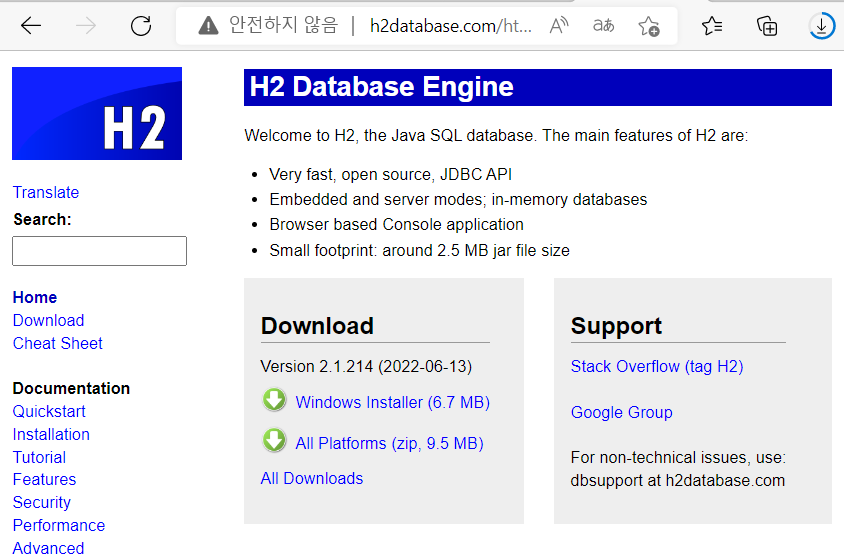Add page to favorites star icon
The image size is (844, 555).
(x=649, y=25)
